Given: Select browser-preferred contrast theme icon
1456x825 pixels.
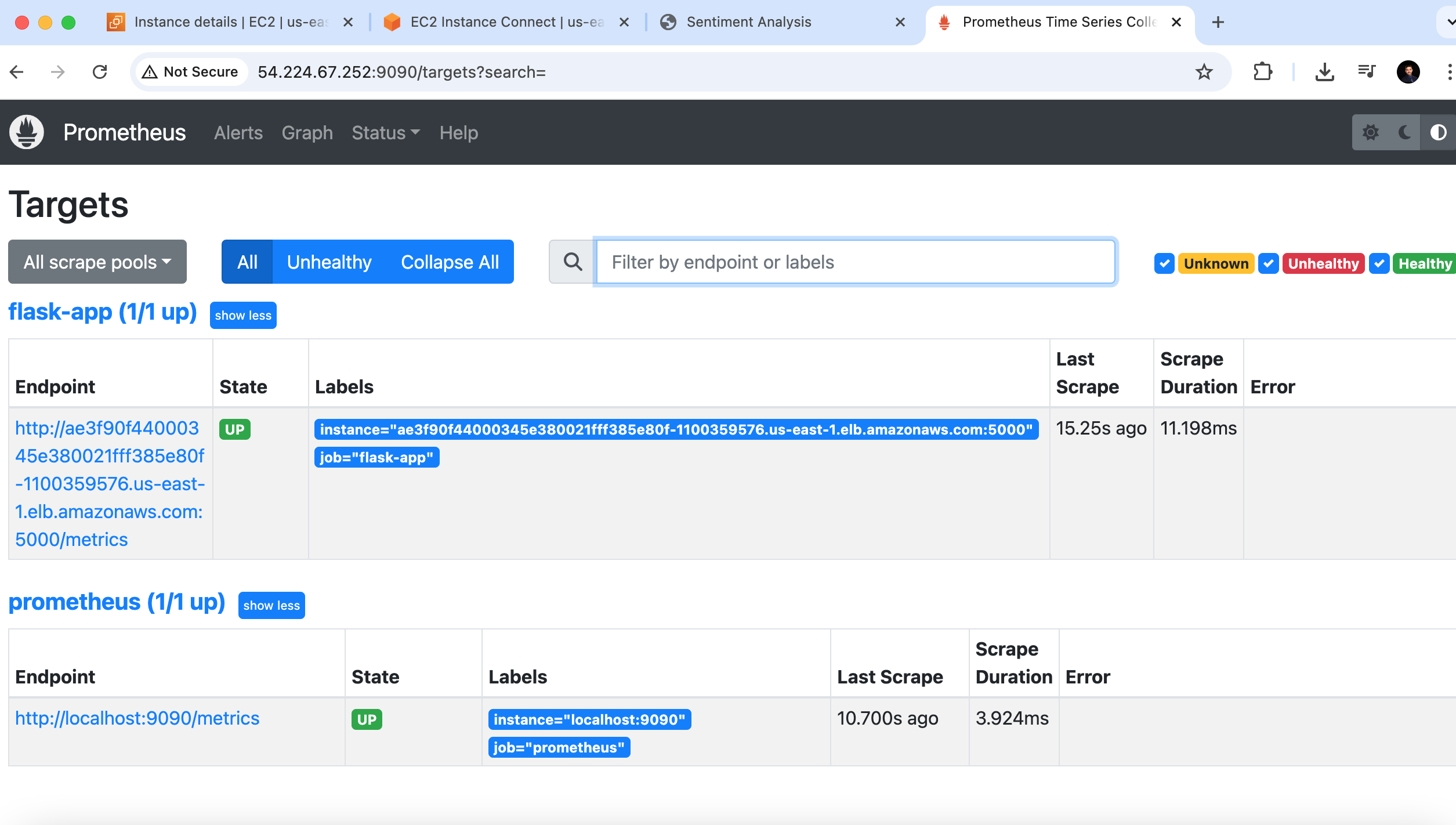Looking at the screenshot, I should pos(1438,132).
